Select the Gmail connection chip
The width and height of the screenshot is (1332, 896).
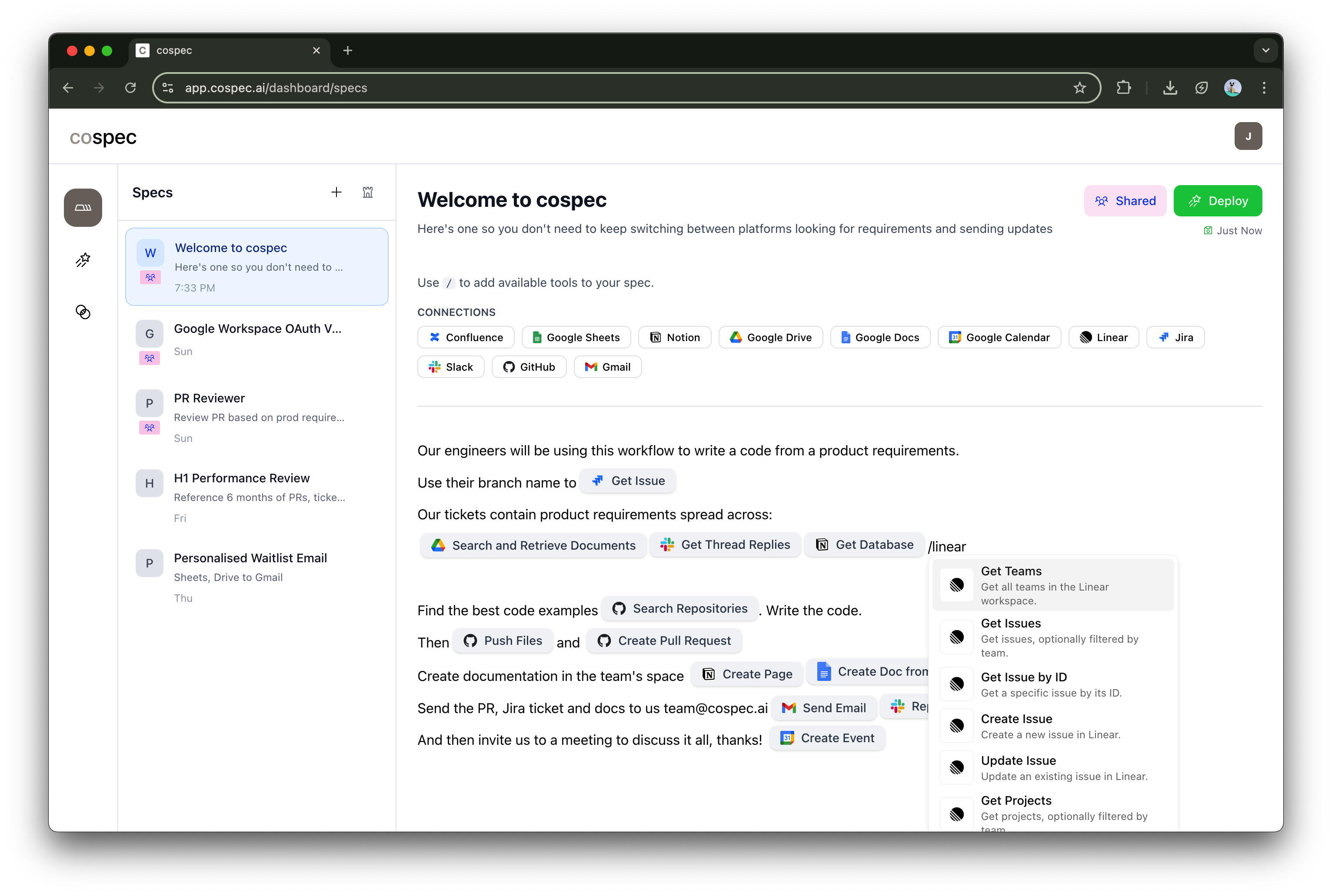pyautogui.click(x=607, y=367)
